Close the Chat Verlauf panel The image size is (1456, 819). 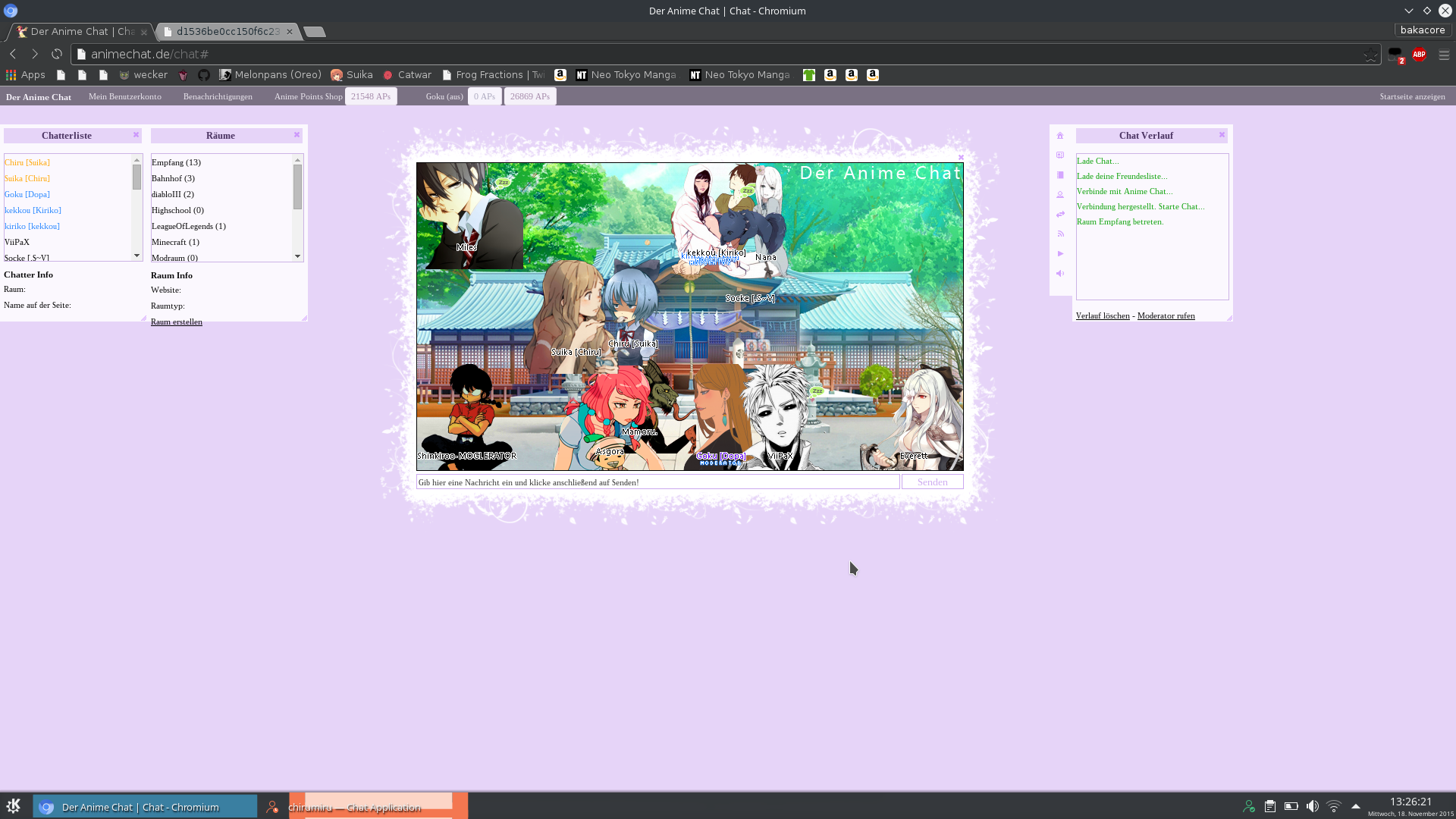(x=1222, y=135)
